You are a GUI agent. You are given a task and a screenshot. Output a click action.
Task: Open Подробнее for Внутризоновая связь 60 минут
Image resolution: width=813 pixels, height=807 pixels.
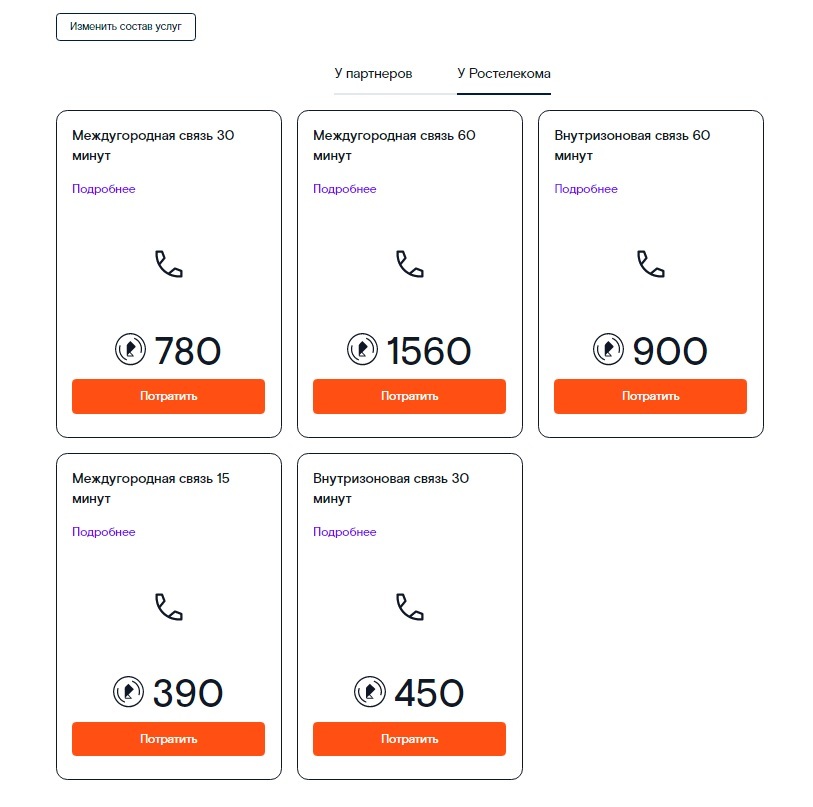586,189
